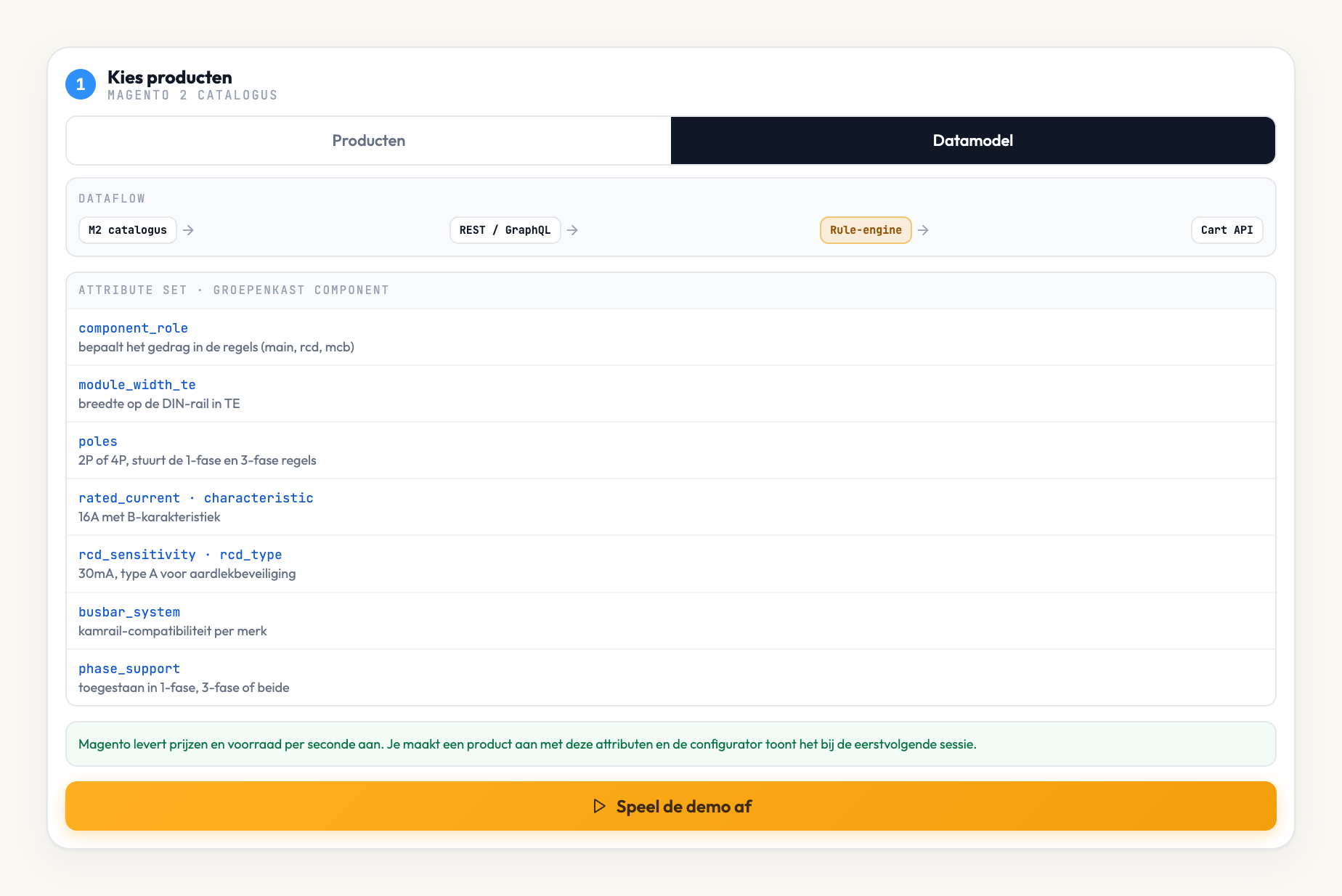Click the green Magento levert prijzen notice
Image resolution: width=1342 pixels, height=896 pixels.
coord(671,744)
